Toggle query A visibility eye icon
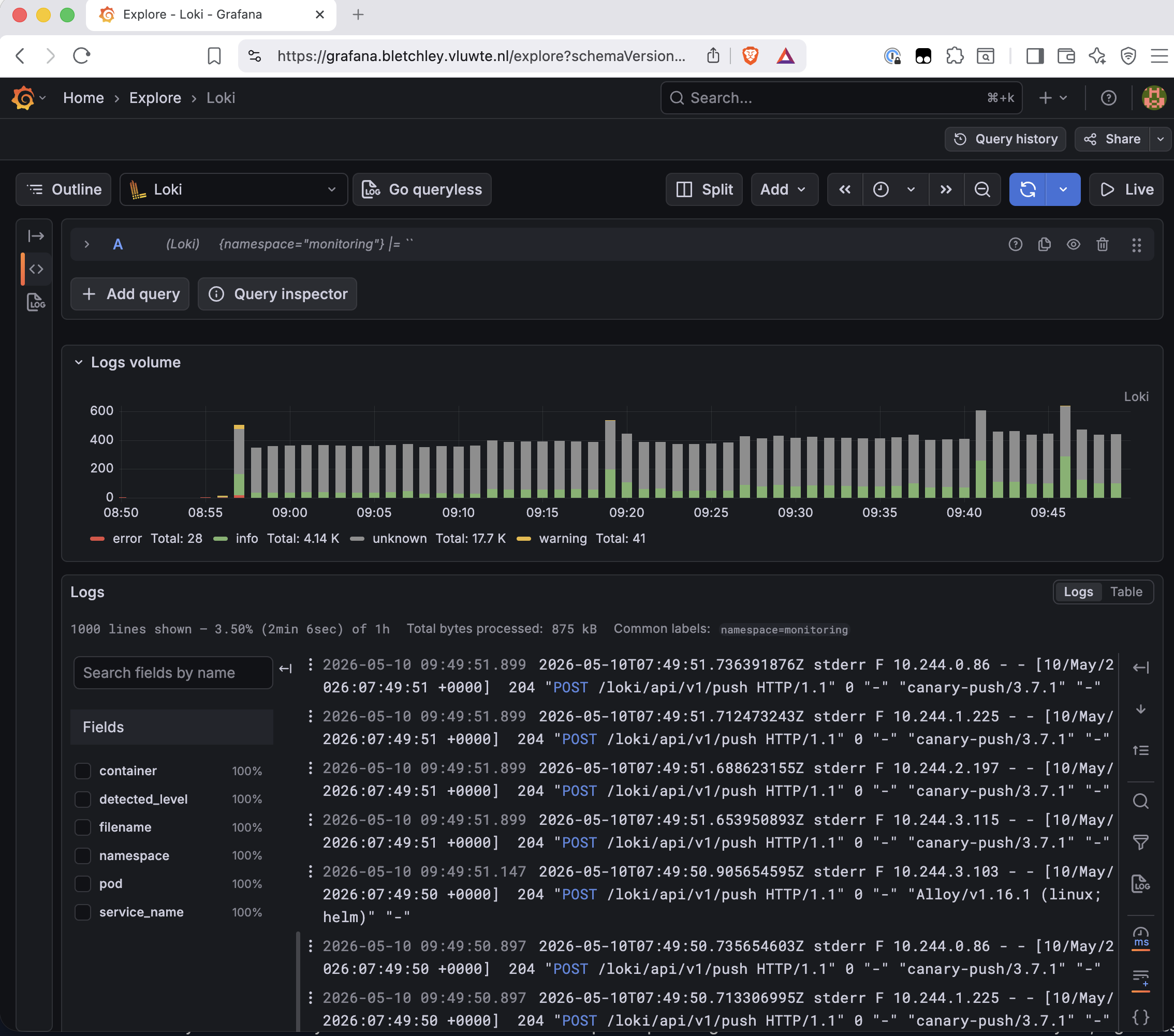1174x1036 pixels. 1073,245
